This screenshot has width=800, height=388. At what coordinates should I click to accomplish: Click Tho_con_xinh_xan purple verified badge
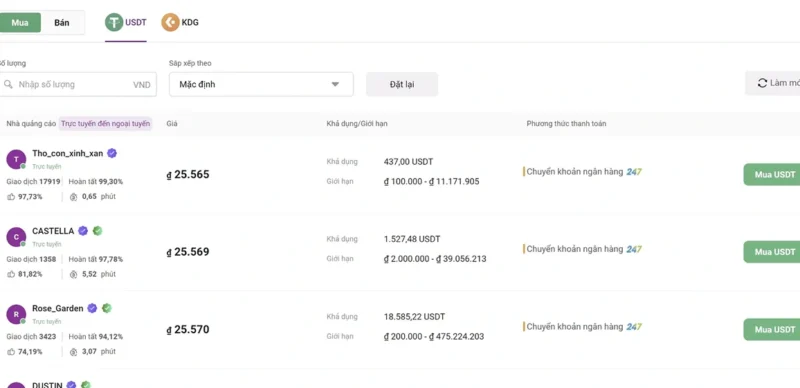tap(112, 153)
